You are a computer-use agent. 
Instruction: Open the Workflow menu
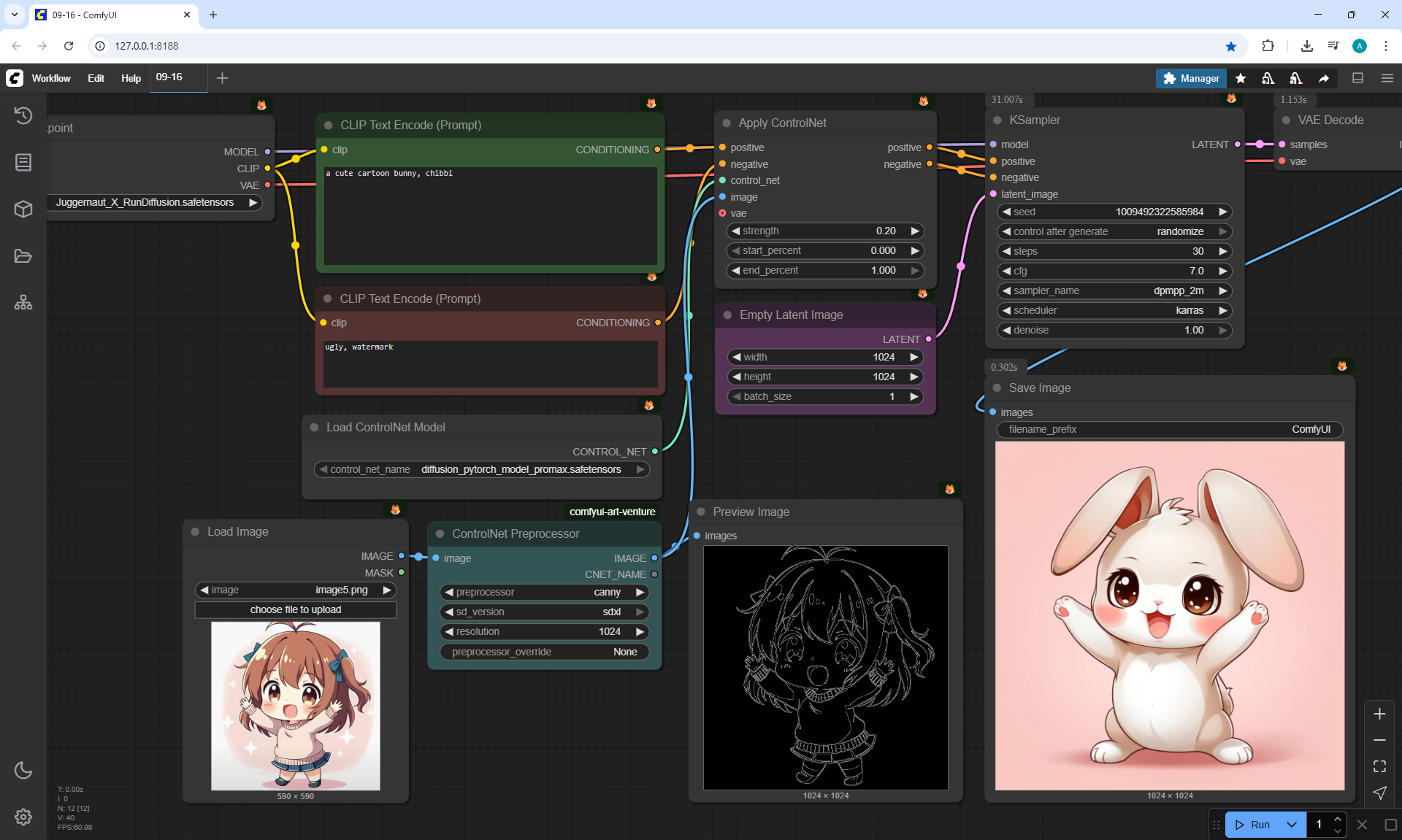(x=51, y=78)
